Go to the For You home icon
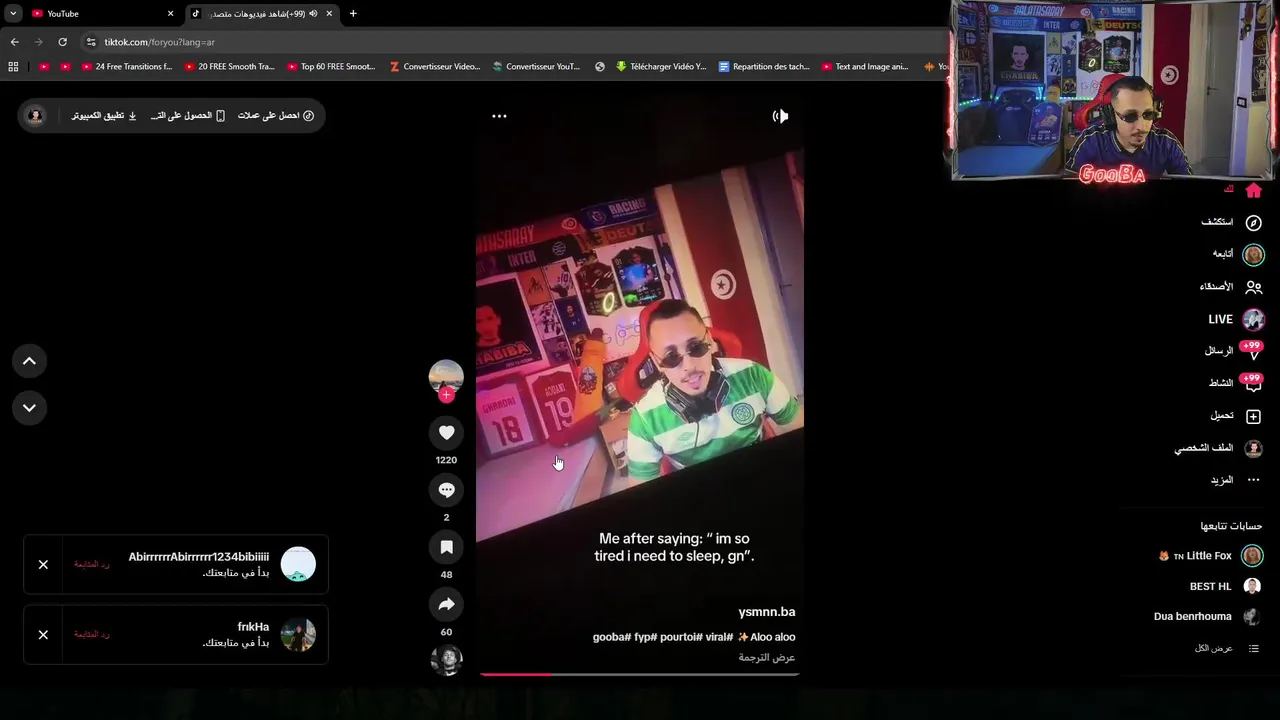 coord(1254,190)
